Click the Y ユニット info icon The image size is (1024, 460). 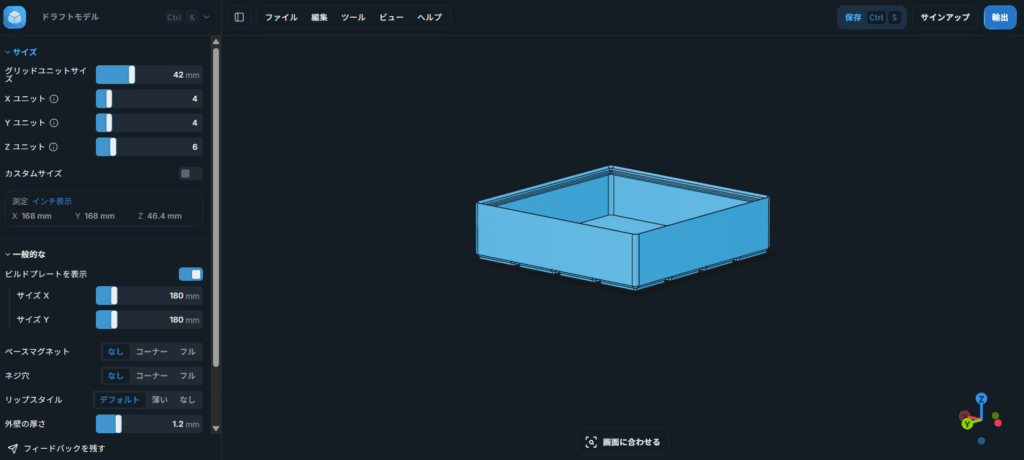pyautogui.click(x=54, y=123)
